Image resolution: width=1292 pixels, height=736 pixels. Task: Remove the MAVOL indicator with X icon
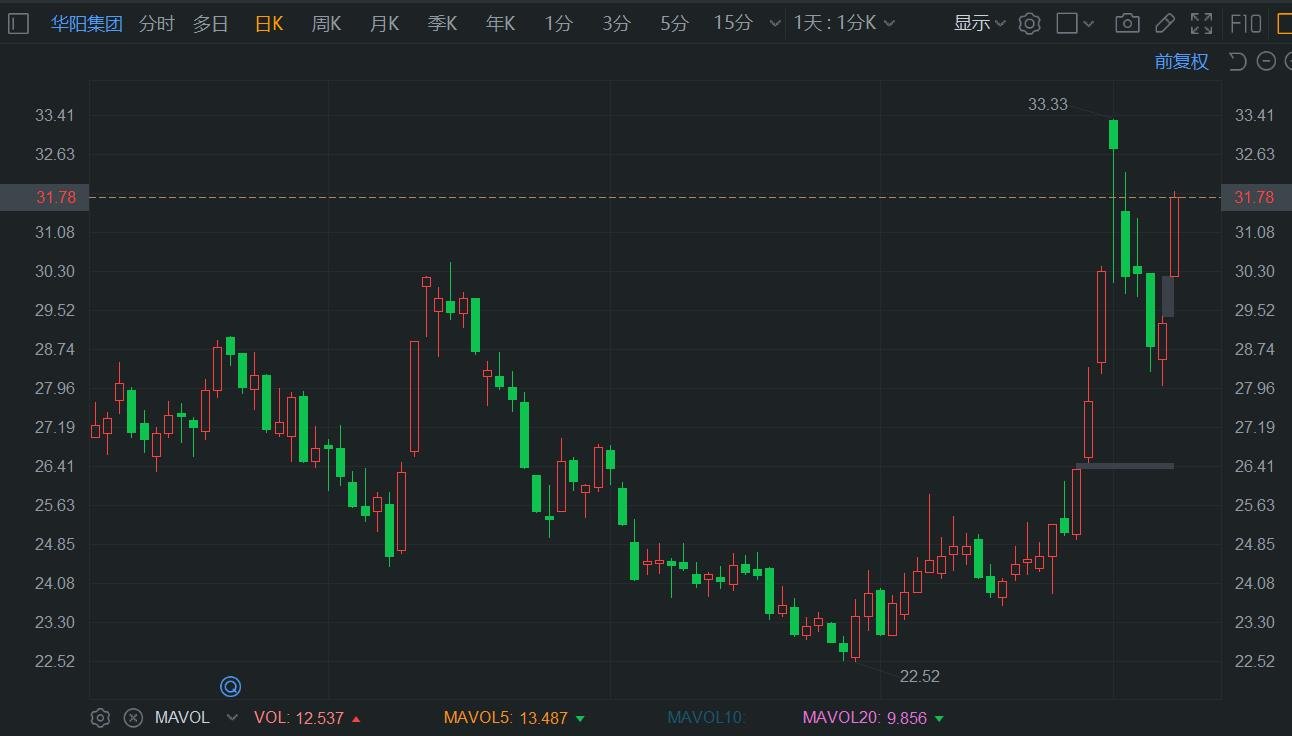point(133,718)
